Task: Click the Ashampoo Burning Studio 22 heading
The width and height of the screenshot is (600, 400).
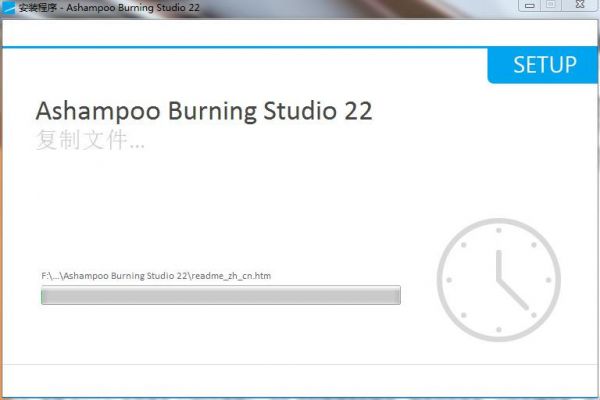Action: click(x=204, y=111)
